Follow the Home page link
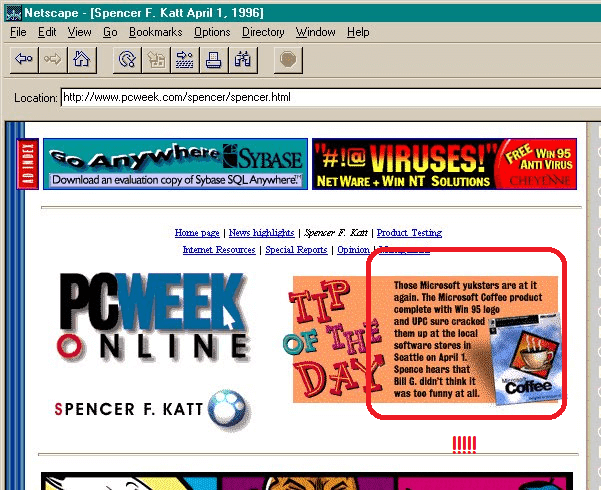 click(x=197, y=233)
